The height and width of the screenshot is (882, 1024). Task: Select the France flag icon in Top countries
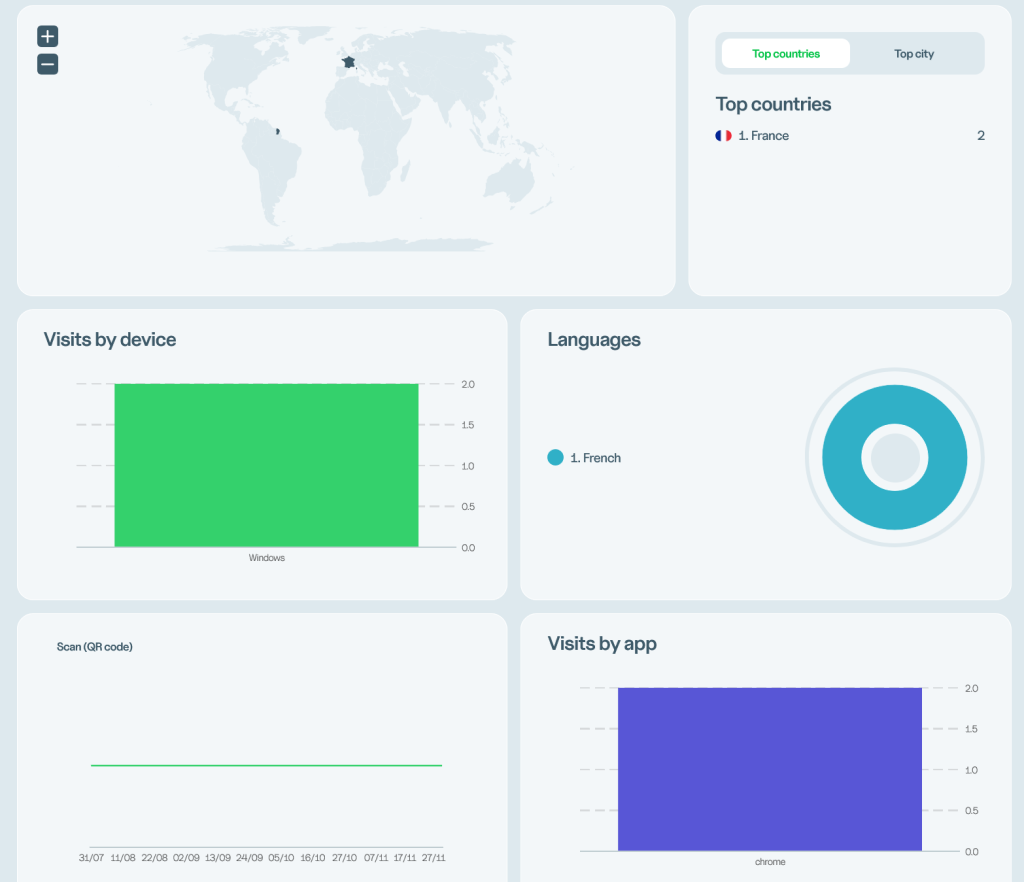pyautogui.click(x=723, y=135)
